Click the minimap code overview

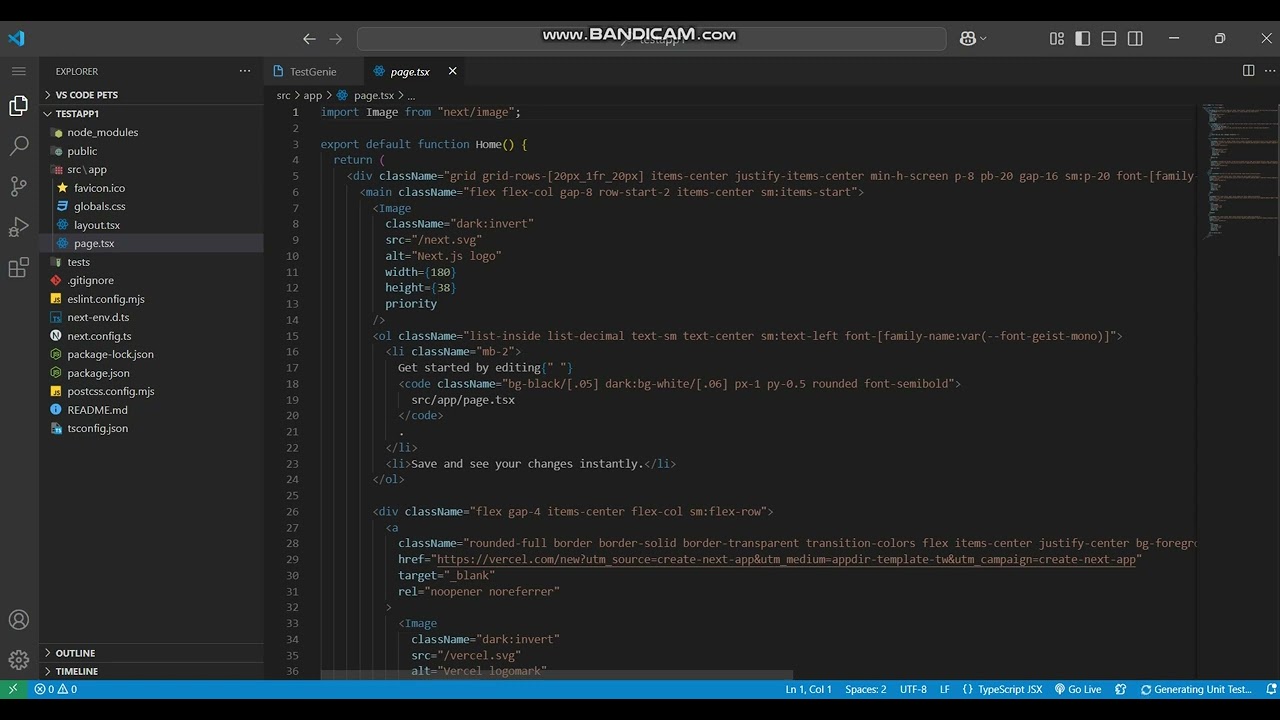coord(1238,170)
